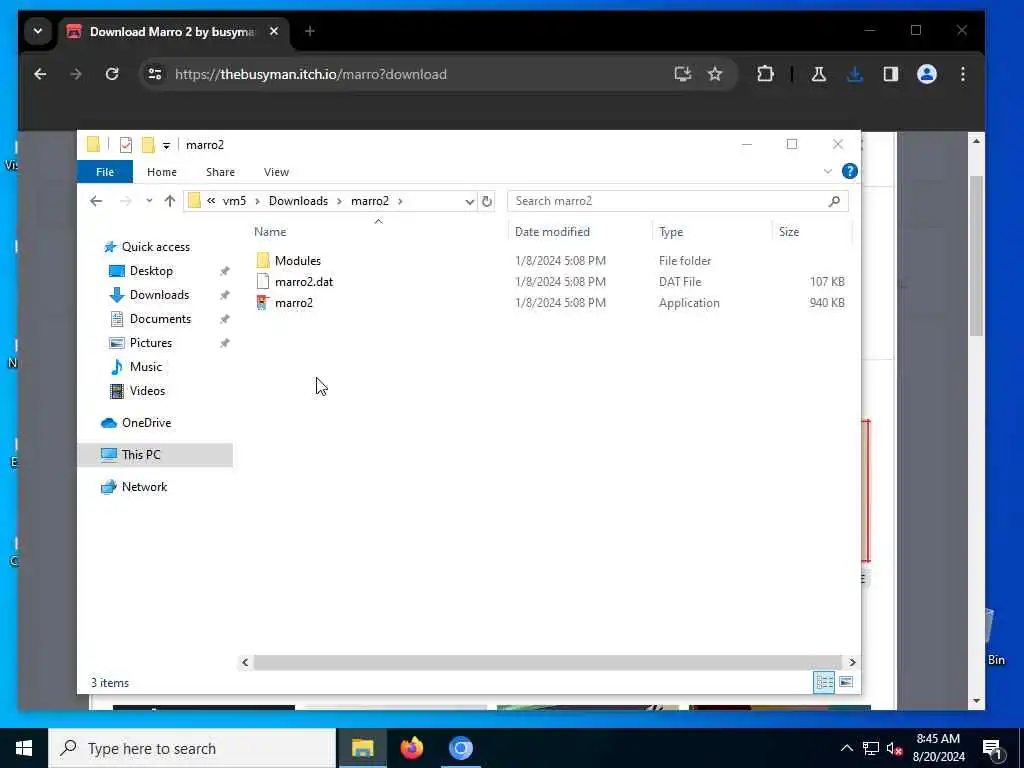Open Videos in navigation pane

[147, 391]
